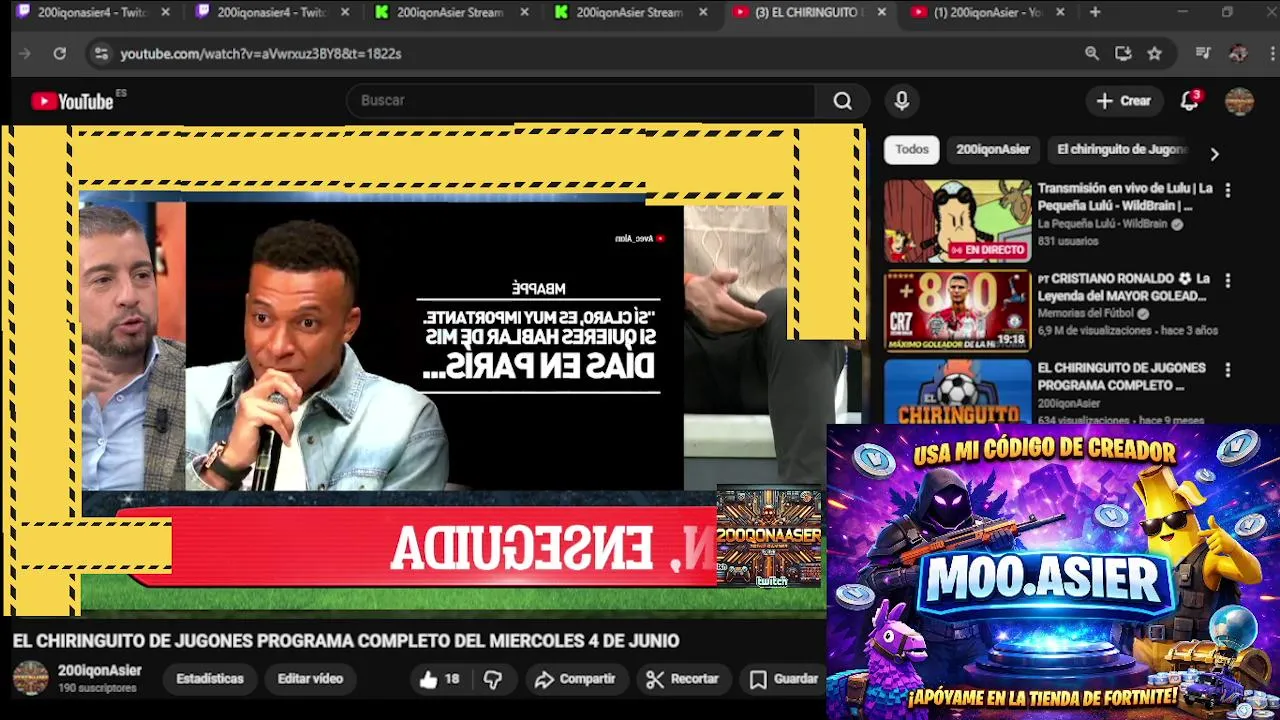Click the URL in the address bar
1280x720 pixels.
pos(261,54)
